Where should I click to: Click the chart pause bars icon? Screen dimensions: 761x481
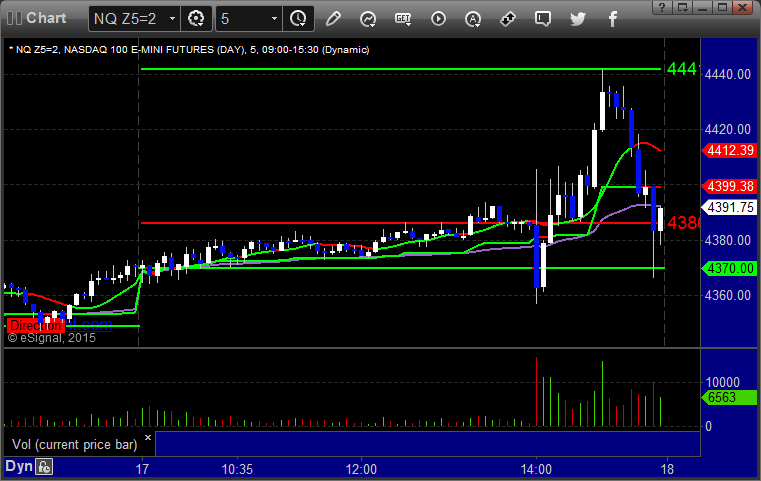click(15, 18)
